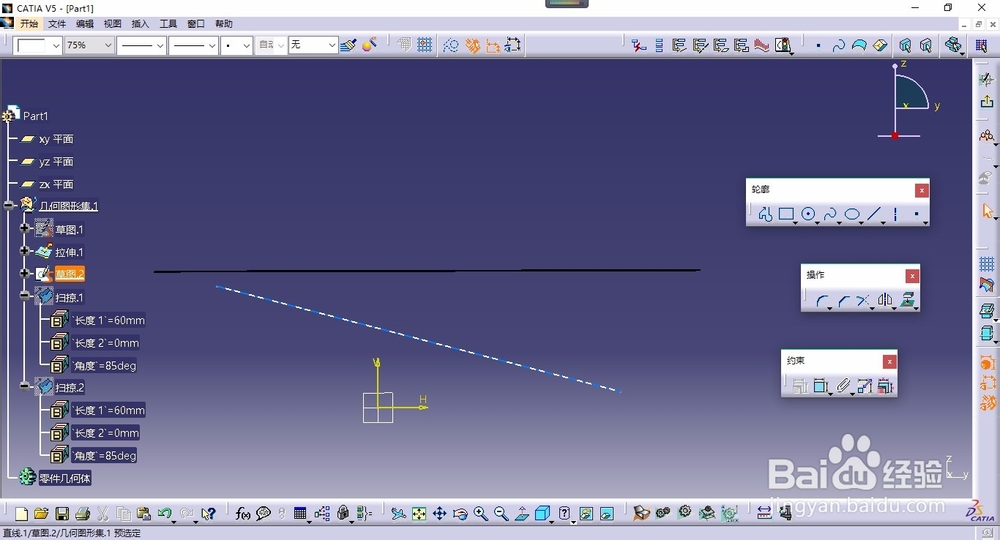Click the Print icon
This screenshot has height=540, width=1000.
82,513
